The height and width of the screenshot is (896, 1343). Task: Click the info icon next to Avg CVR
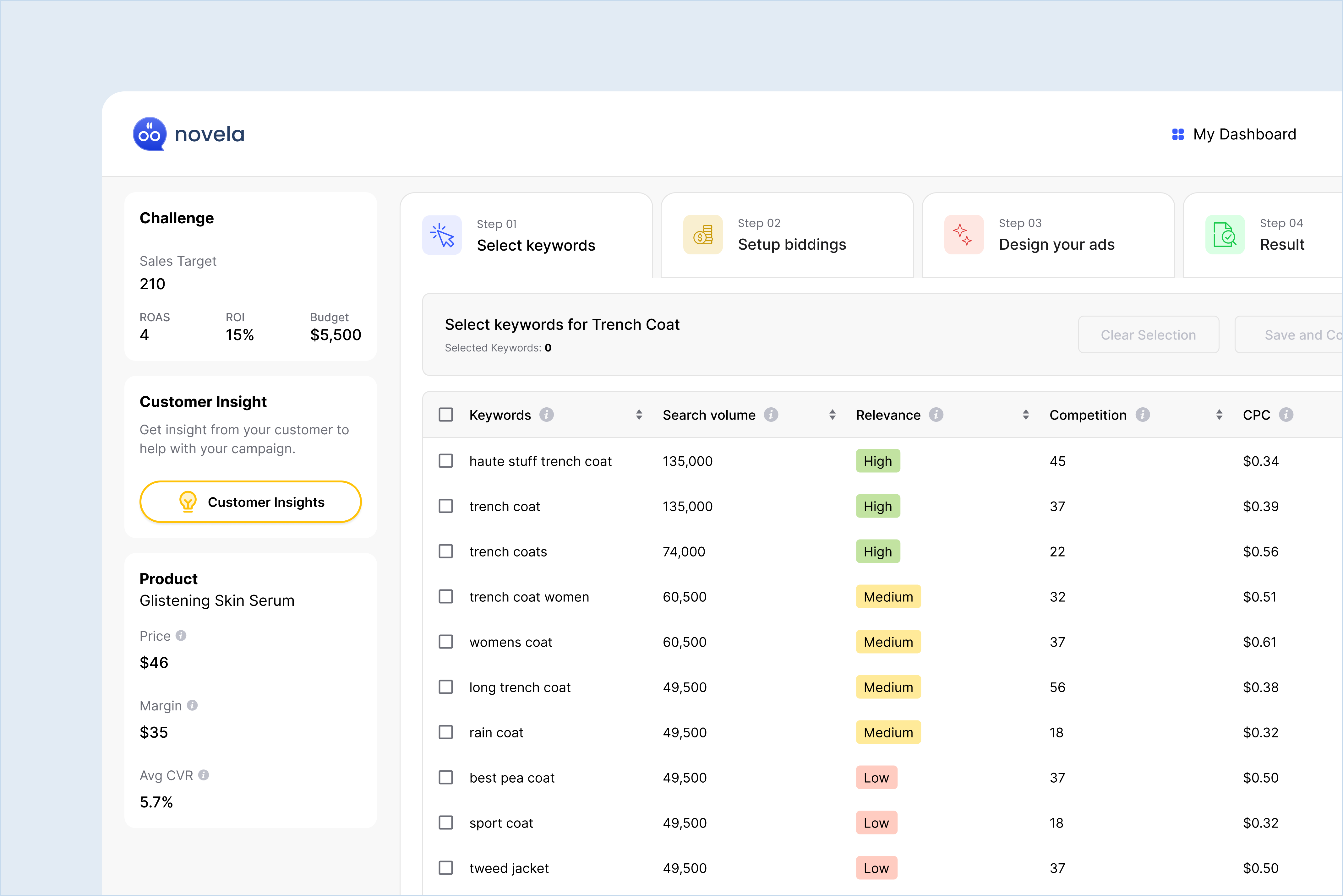click(x=204, y=775)
